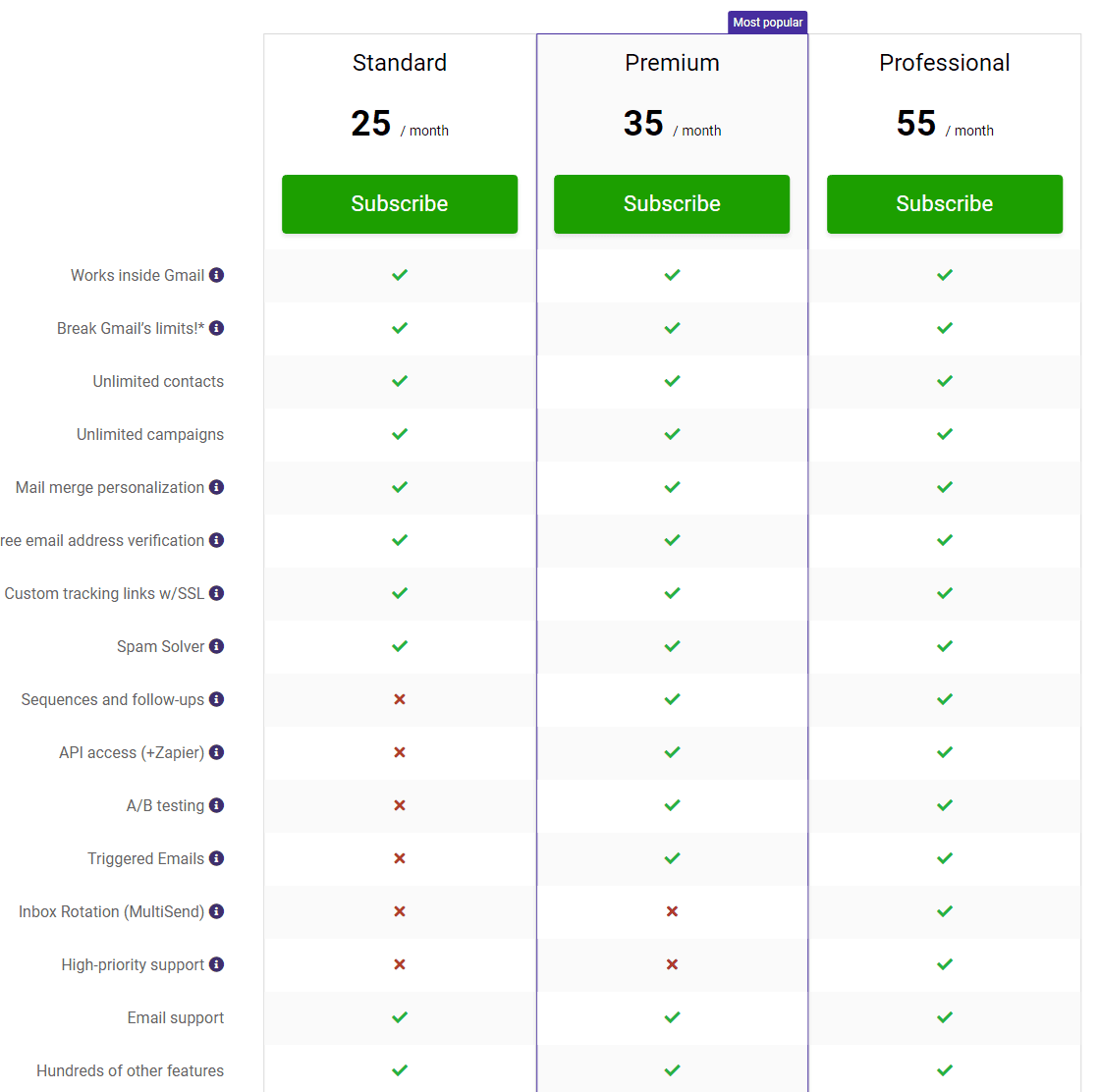The image size is (1100, 1092).
Task: Click the Most popular badge
Action: tap(767, 22)
